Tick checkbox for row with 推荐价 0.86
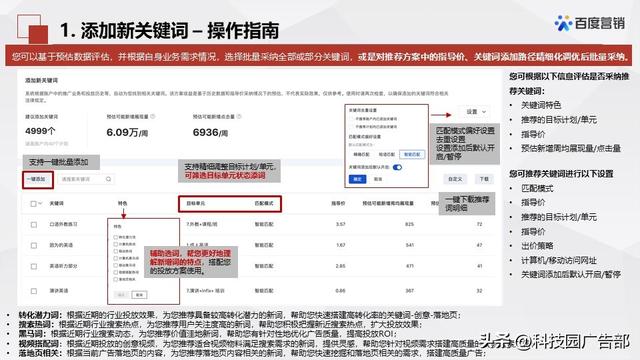 [x=34, y=291]
